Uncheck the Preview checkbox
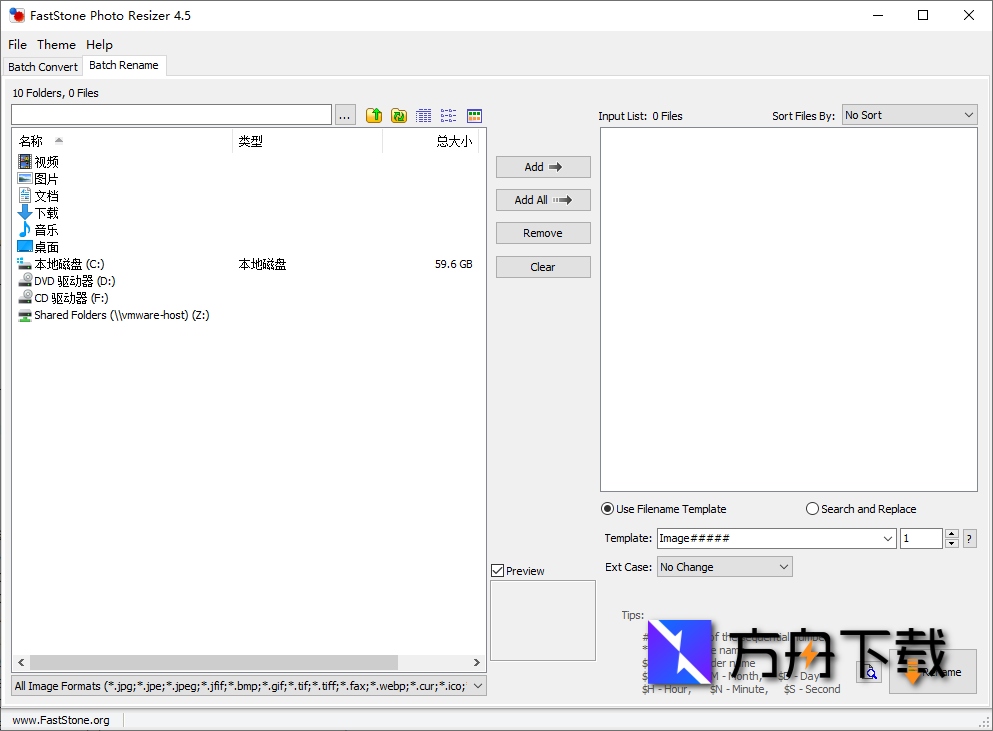The height and width of the screenshot is (731, 993). click(x=498, y=571)
